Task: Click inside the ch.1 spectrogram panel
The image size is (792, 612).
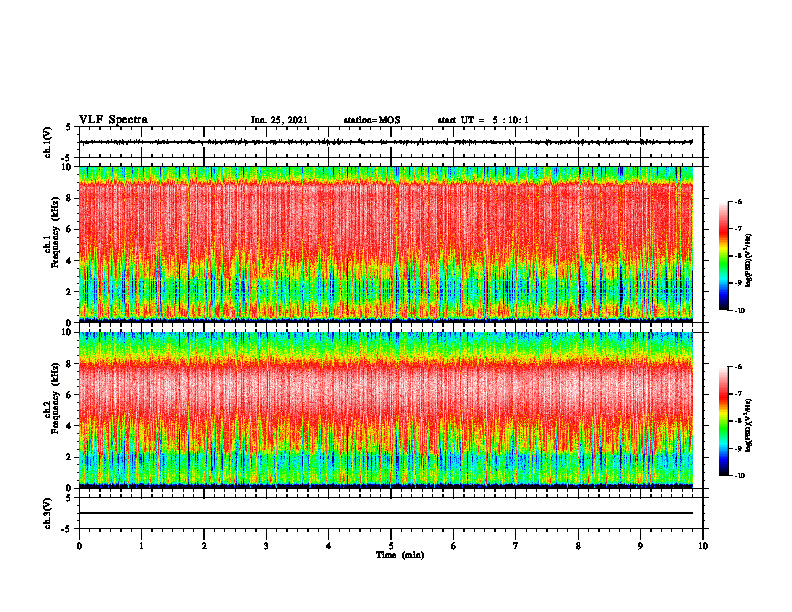Action: [x=386, y=244]
